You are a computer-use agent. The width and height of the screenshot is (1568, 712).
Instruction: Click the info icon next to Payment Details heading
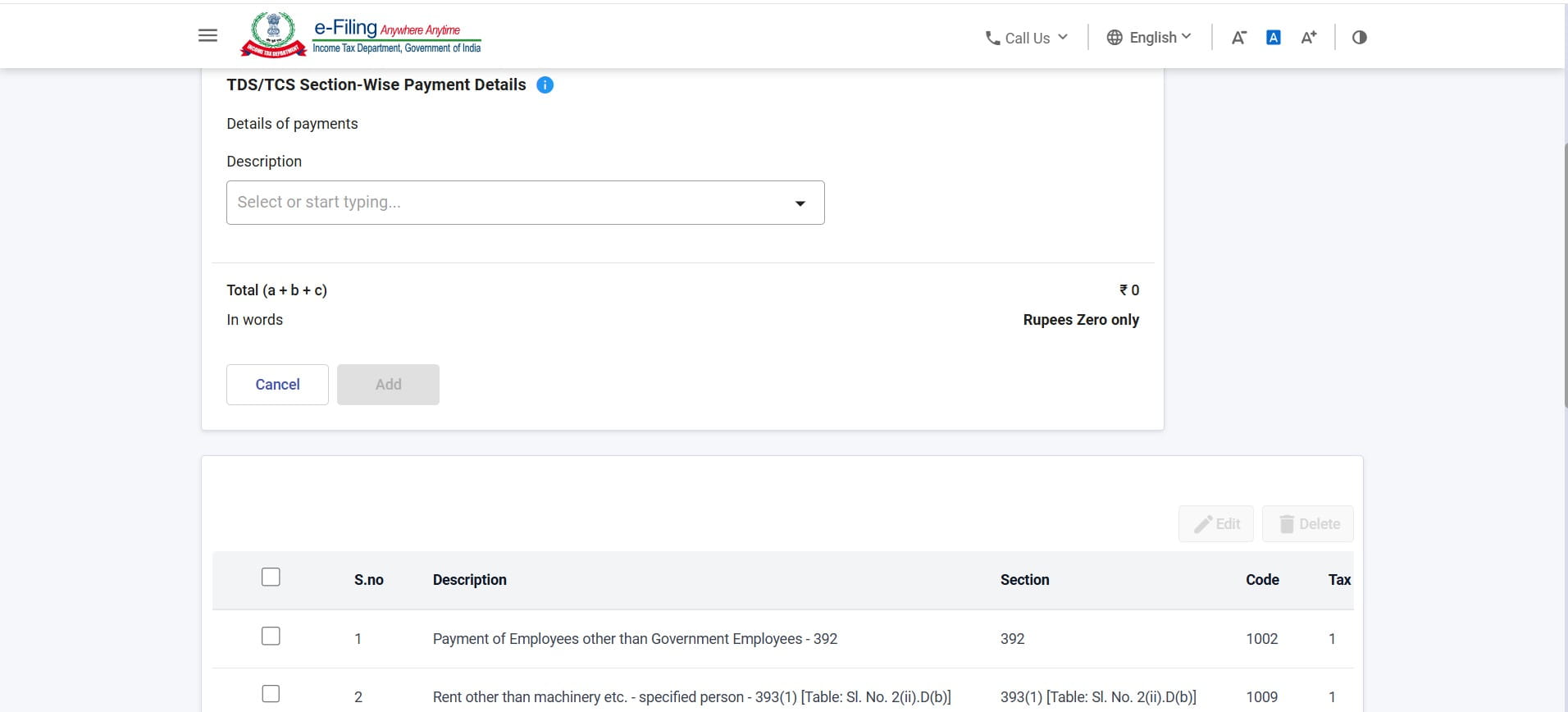pyautogui.click(x=545, y=84)
